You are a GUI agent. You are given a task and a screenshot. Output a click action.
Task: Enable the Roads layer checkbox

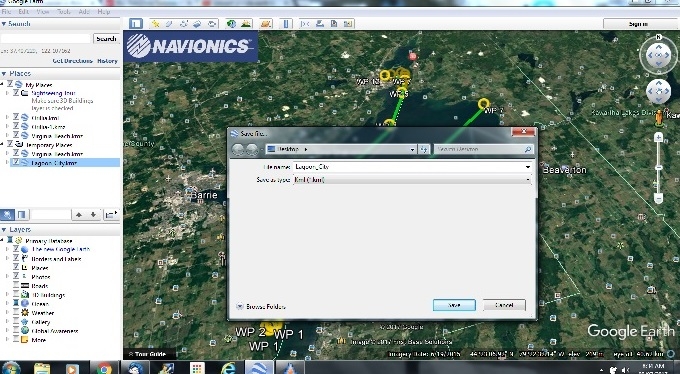pyautogui.click(x=16, y=285)
